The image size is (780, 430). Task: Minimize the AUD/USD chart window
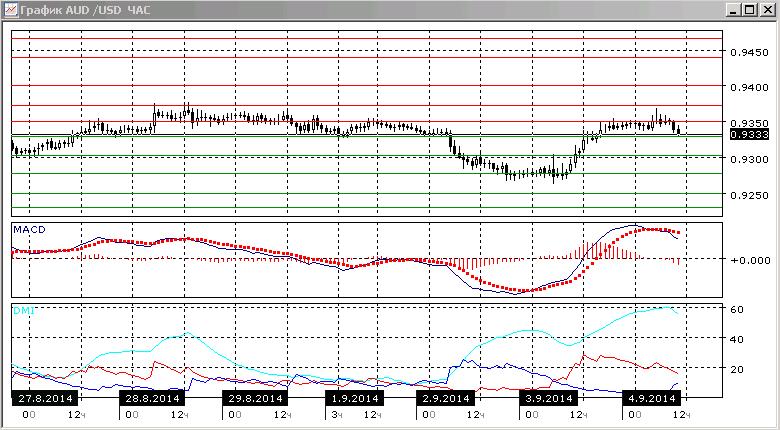734,9
